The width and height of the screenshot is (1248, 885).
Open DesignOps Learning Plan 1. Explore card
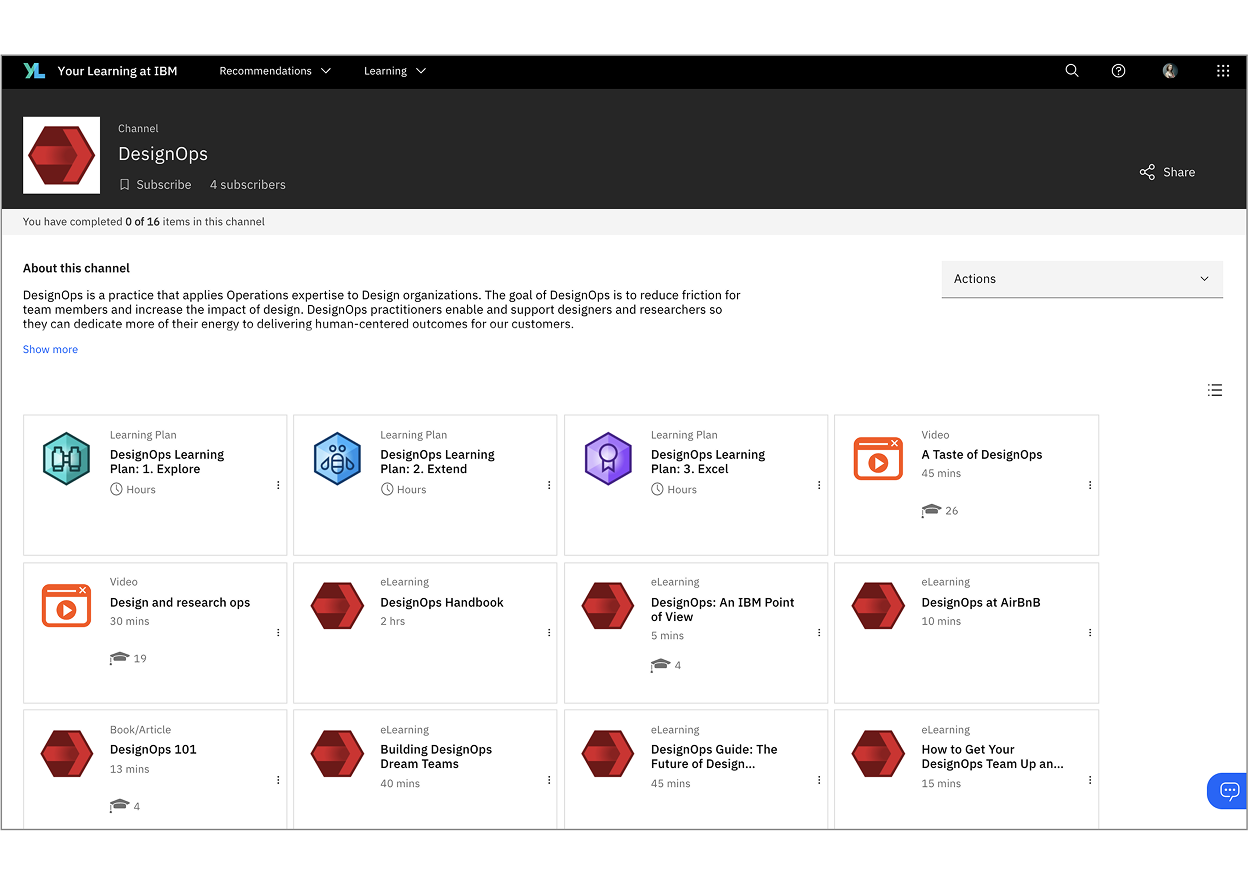click(x=155, y=485)
